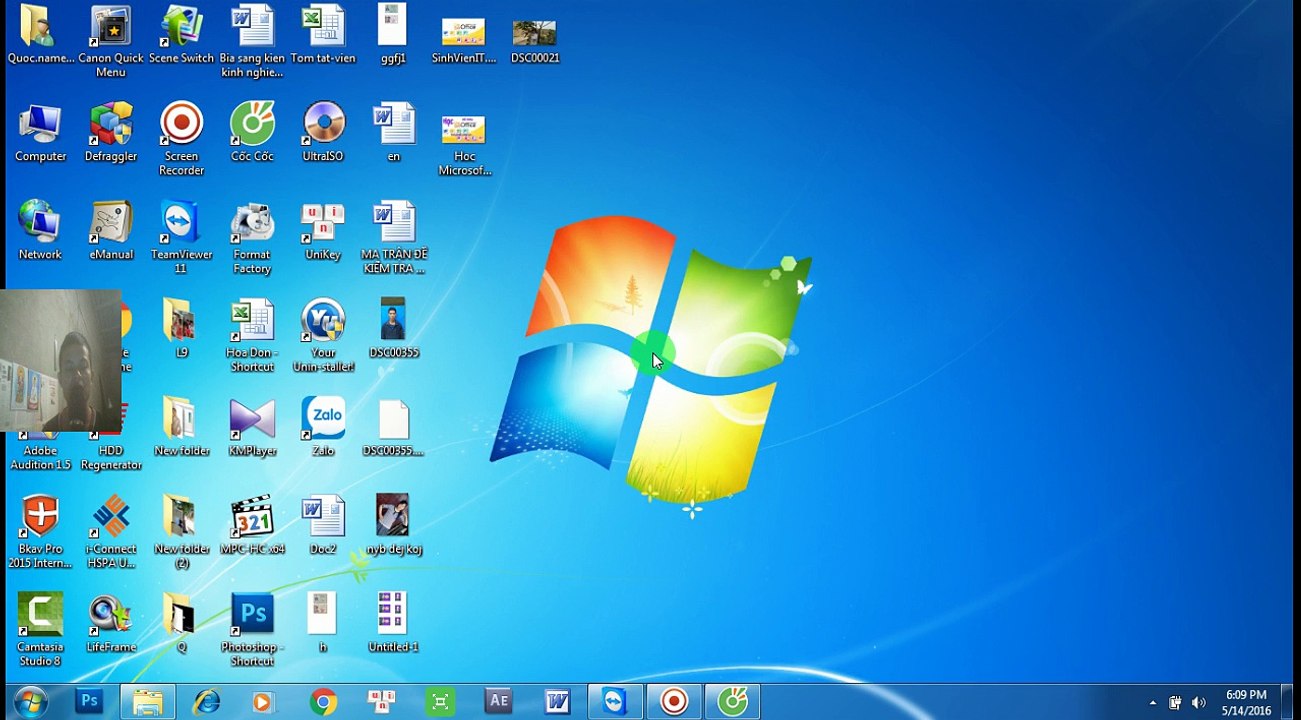Select the Bia sang kien kinh nghie Word document

252,42
